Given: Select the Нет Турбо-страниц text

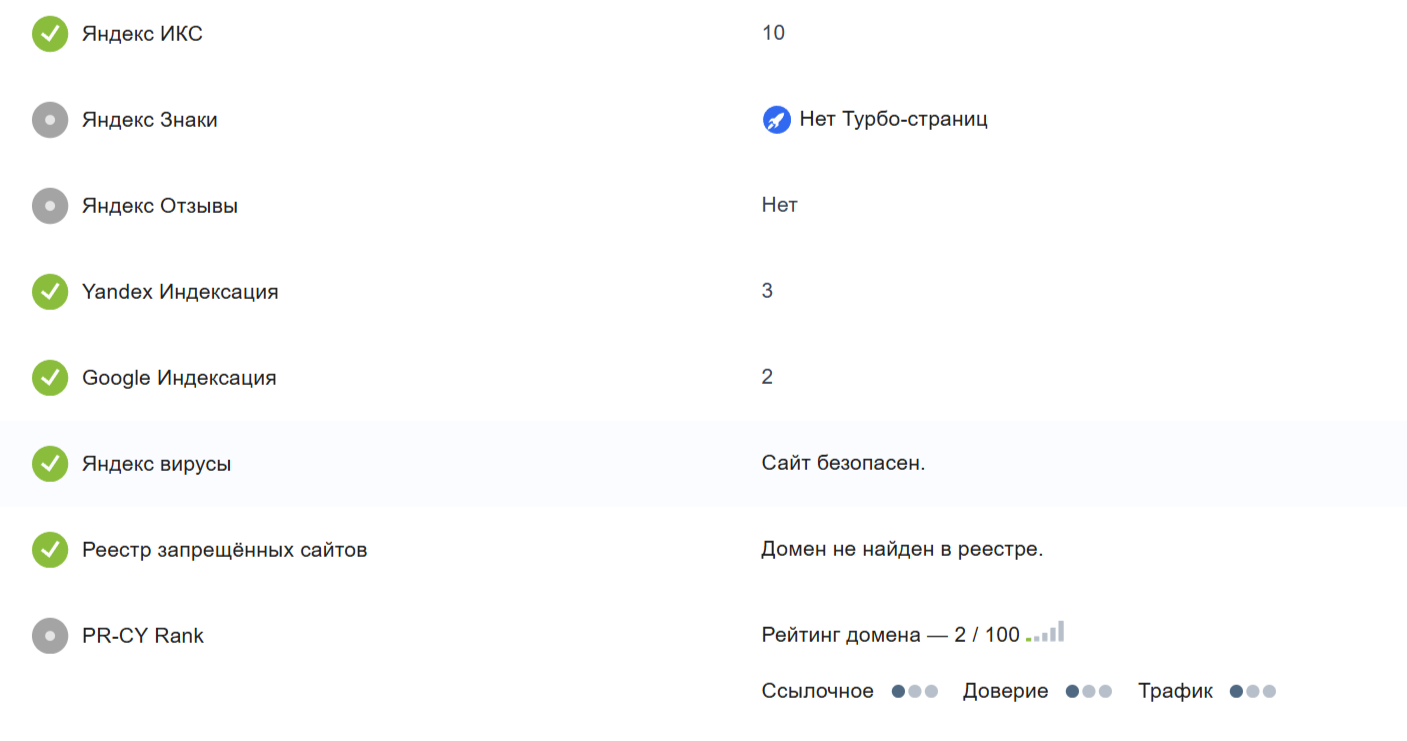Looking at the screenshot, I should [893, 120].
